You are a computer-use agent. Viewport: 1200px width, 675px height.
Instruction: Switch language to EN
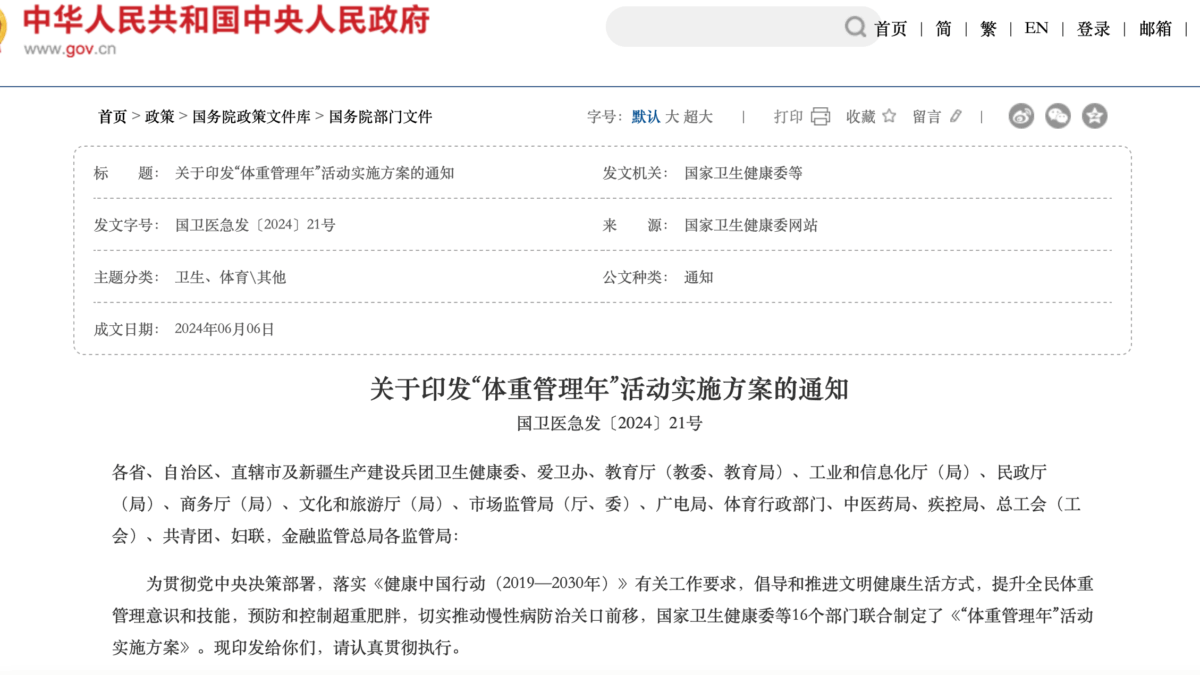(1036, 29)
